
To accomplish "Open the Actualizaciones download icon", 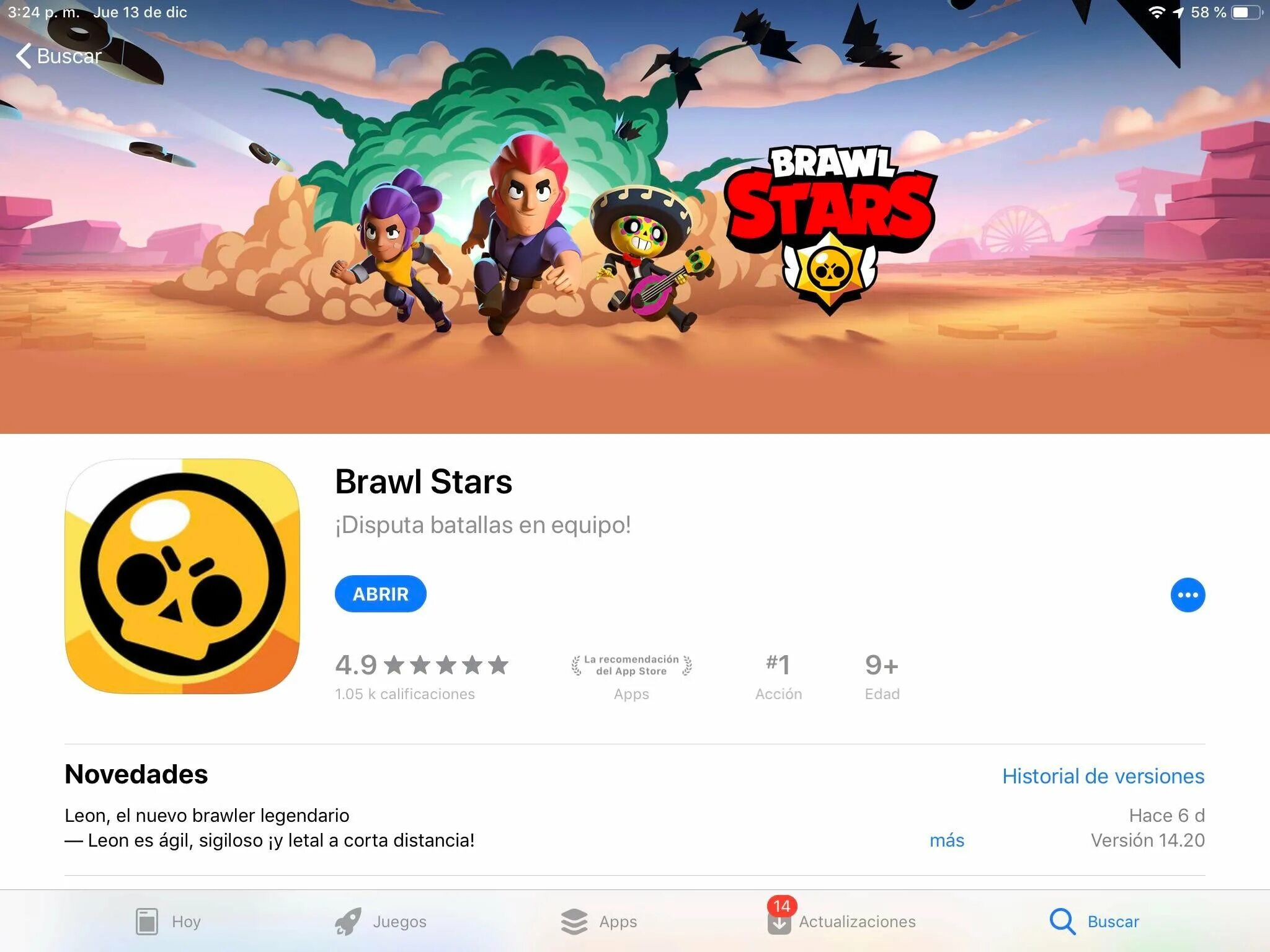I will click(x=779, y=923).
